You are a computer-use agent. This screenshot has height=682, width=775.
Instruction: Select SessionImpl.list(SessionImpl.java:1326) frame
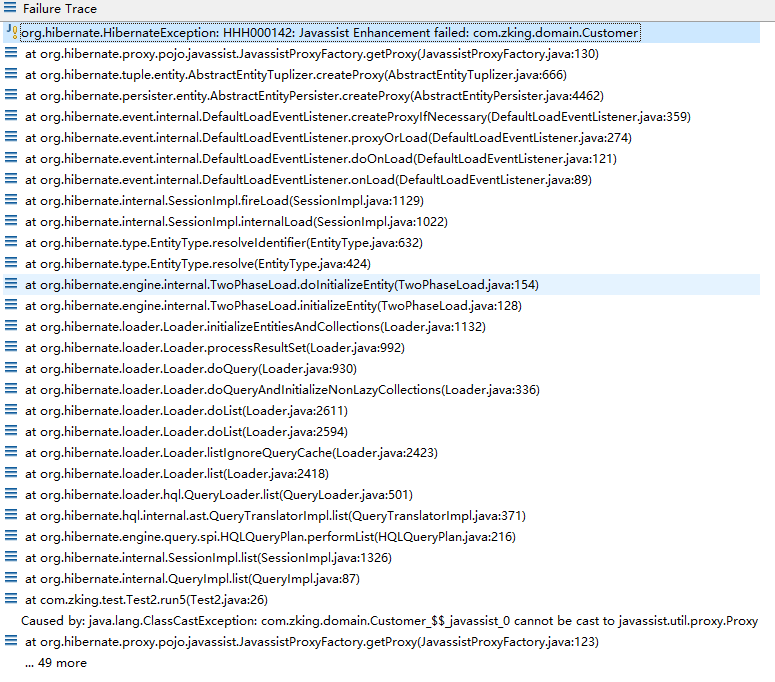tap(209, 558)
